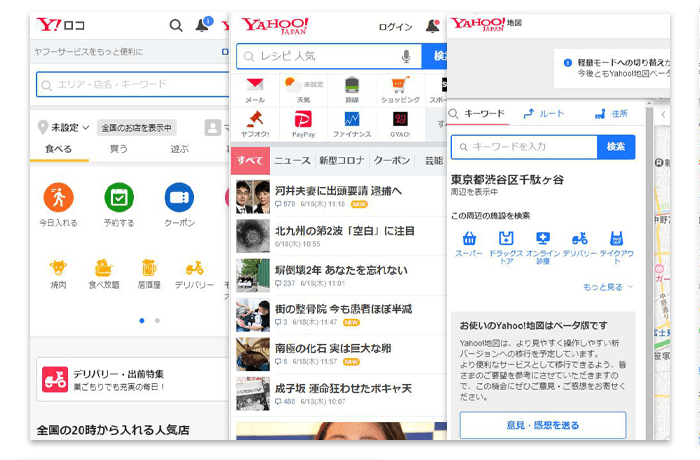Select the 住所 tab in map panel
700x460 pixels.
[612, 113]
